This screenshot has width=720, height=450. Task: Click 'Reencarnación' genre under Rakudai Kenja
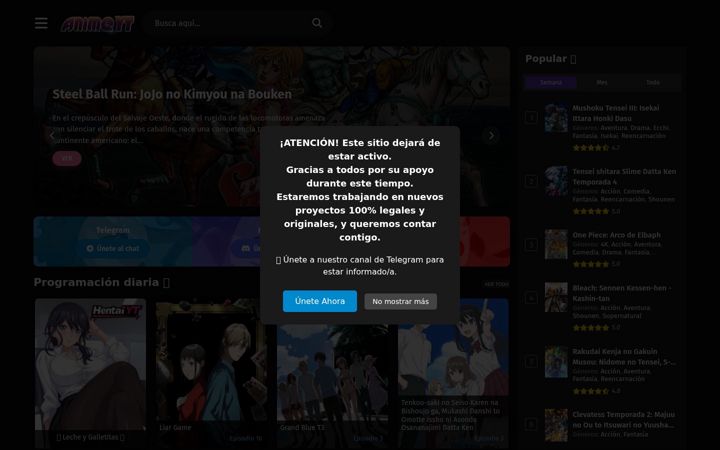(x=622, y=379)
